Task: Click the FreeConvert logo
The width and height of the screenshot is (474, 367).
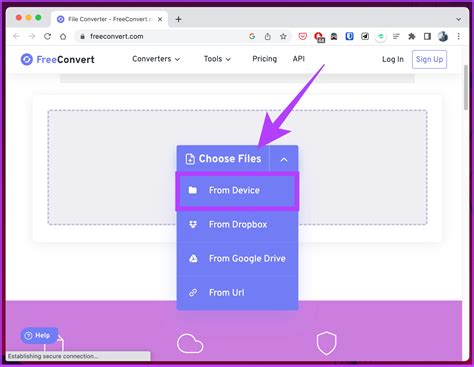Action: click(57, 59)
